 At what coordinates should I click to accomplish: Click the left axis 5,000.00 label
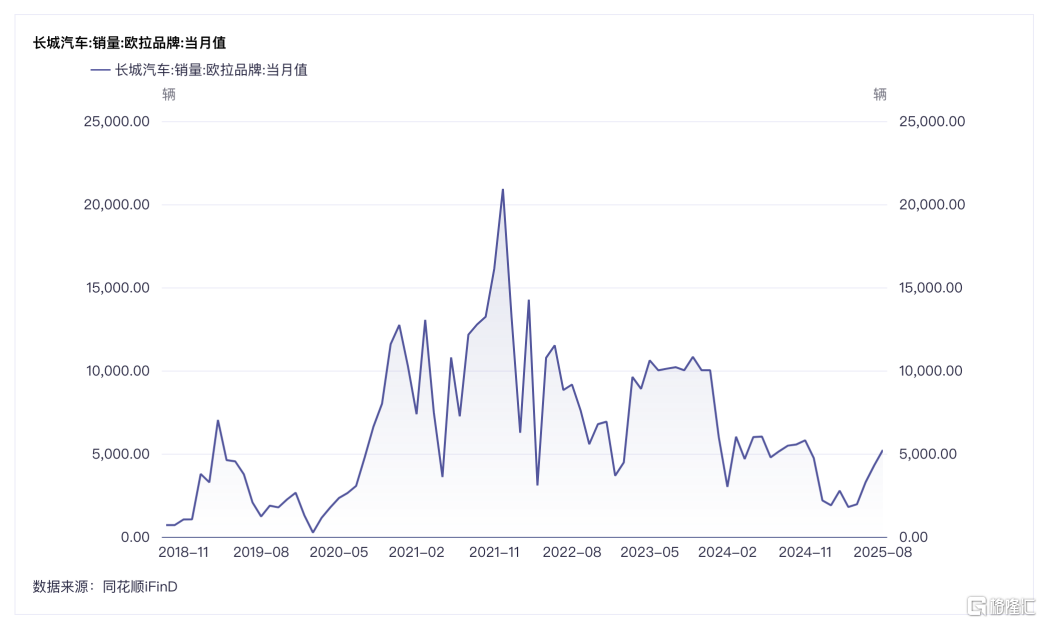pyautogui.click(x=121, y=454)
